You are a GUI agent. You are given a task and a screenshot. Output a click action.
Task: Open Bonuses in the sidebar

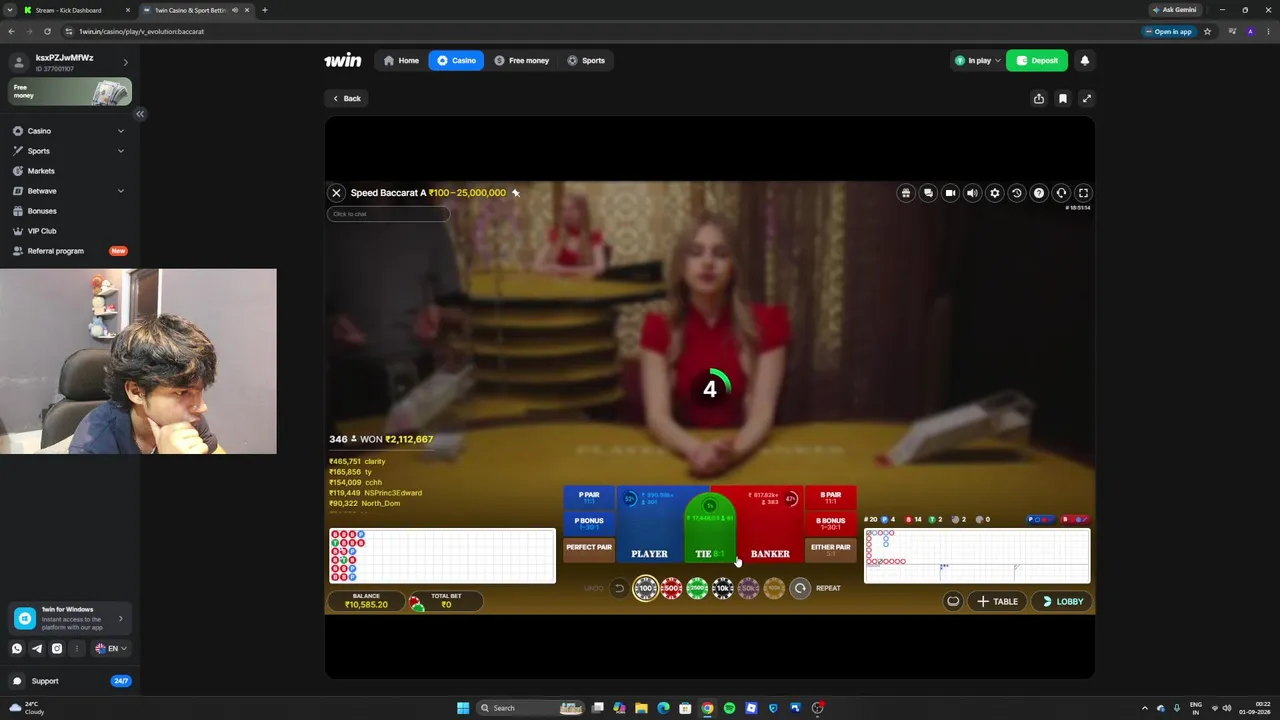[68, 211]
